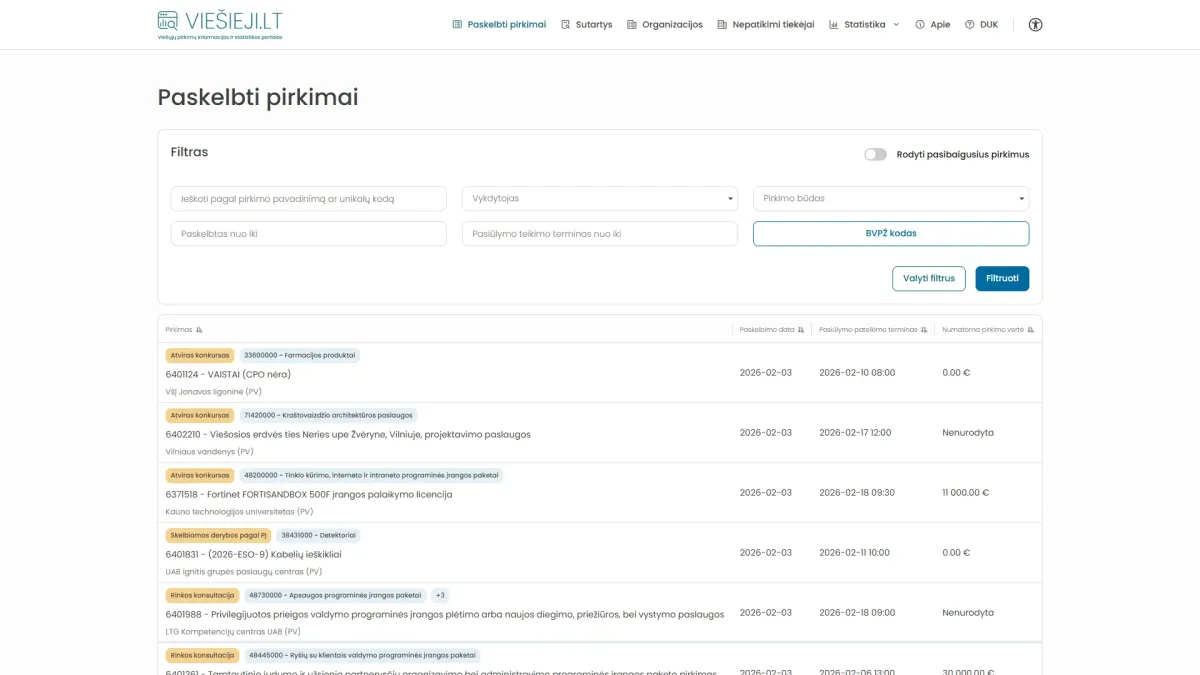1200x675 pixels.
Task: Click the Sutartys document icon
Action: [566, 25]
